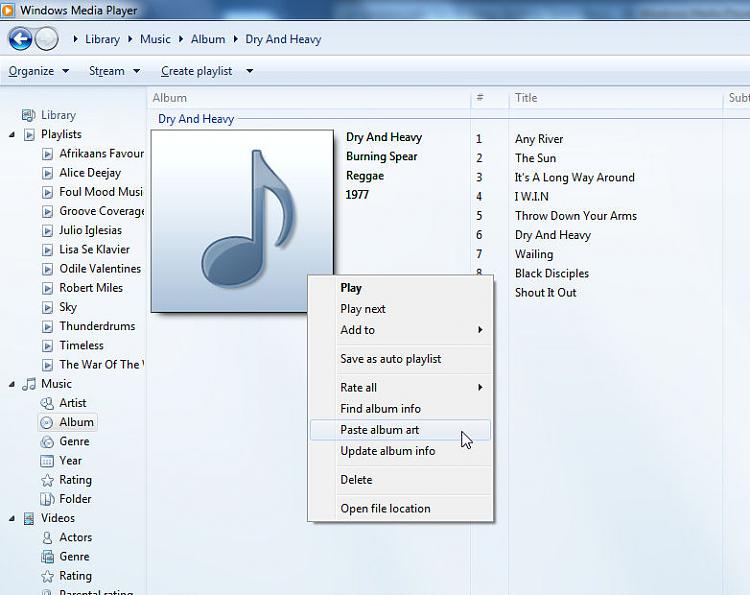
Task: Click the Library icon in the sidebar
Action: (x=29, y=115)
